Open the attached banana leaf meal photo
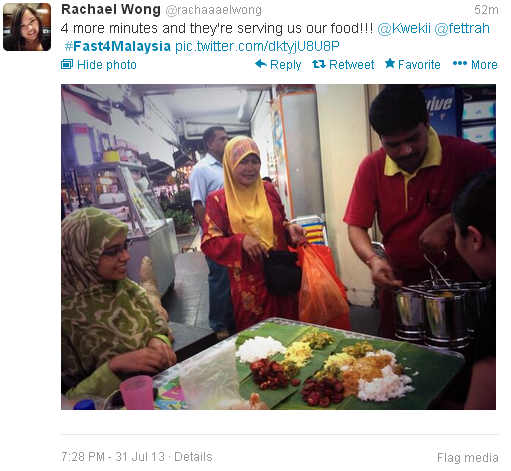The width and height of the screenshot is (511, 471). click(x=278, y=247)
